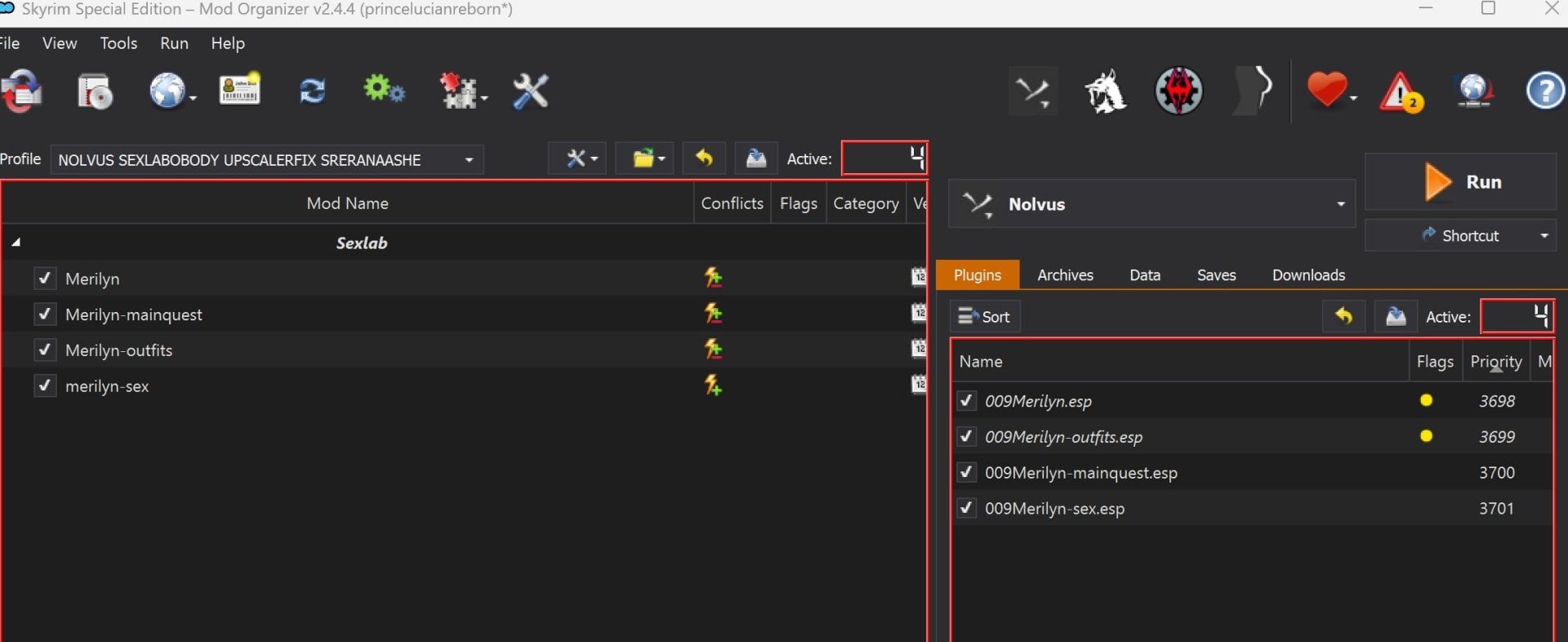Create a mod list backup icon
Image resolution: width=1568 pixels, height=642 pixels.
[755, 158]
